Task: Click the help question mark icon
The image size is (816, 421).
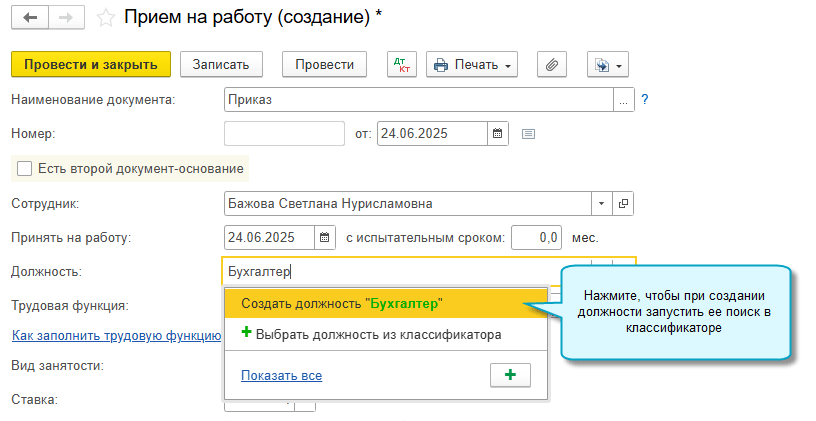Action: [645, 99]
